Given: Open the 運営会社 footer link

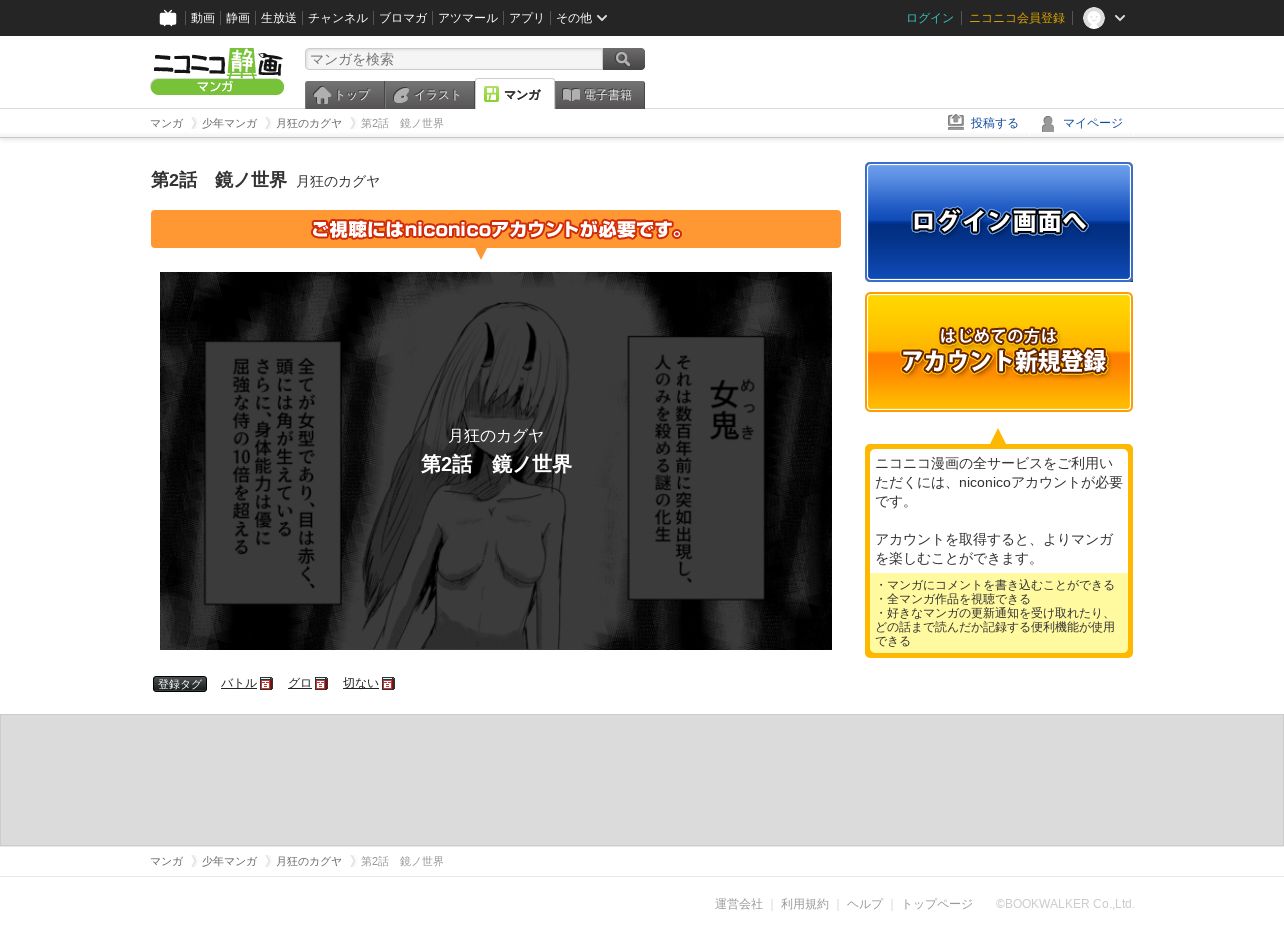Looking at the screenshot, I should (x=739, y=904).
